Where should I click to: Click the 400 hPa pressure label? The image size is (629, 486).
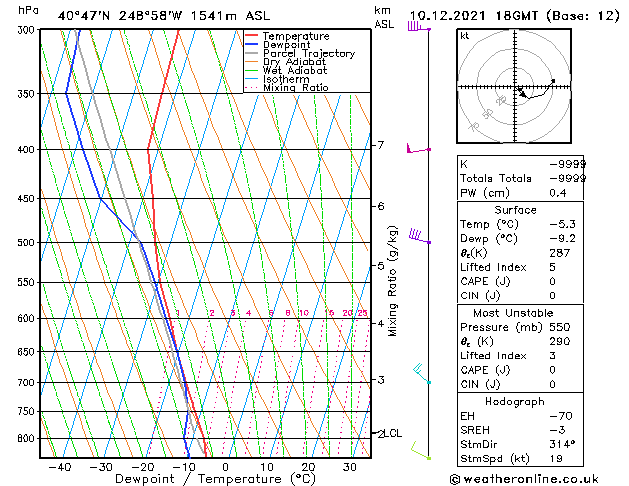28,150
